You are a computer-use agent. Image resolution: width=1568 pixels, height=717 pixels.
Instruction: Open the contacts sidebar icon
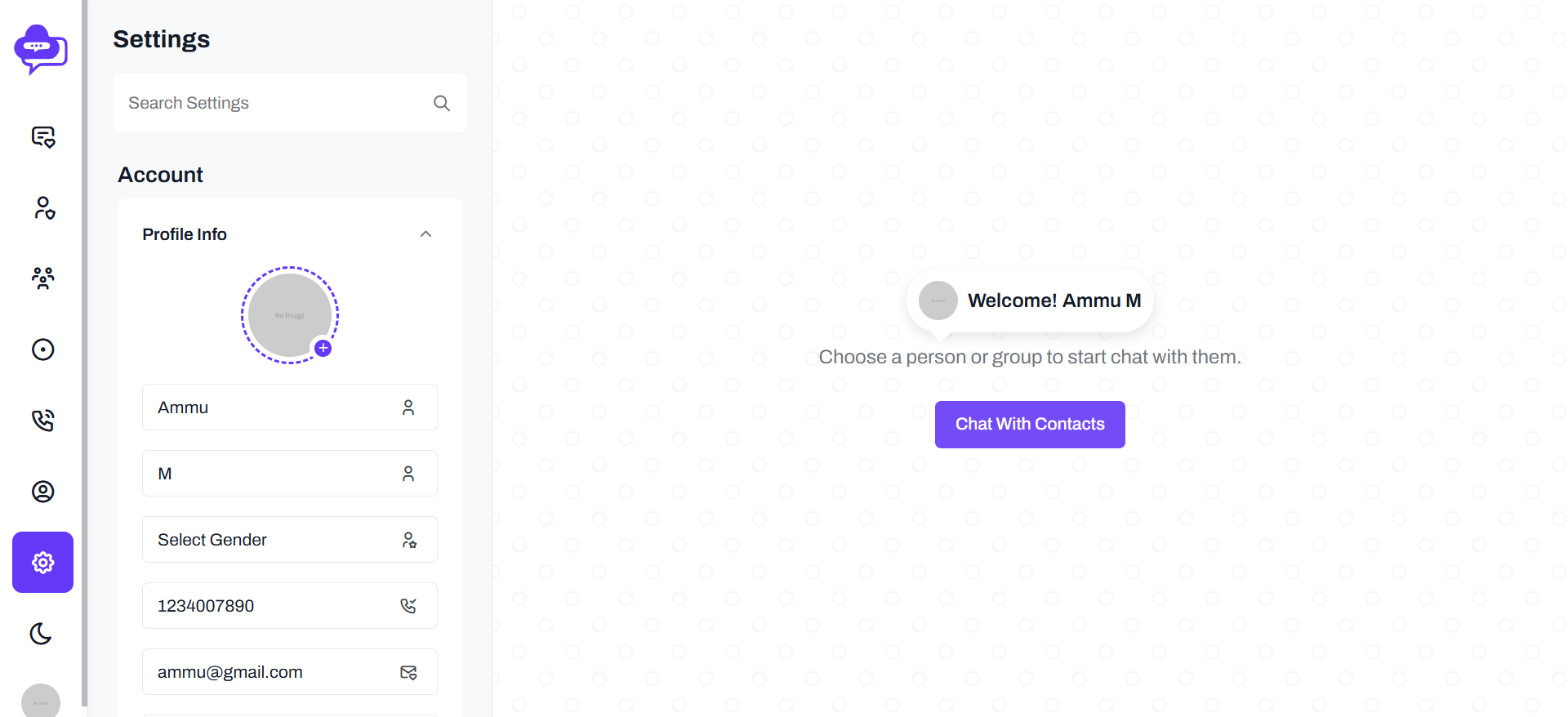[43, 207]
